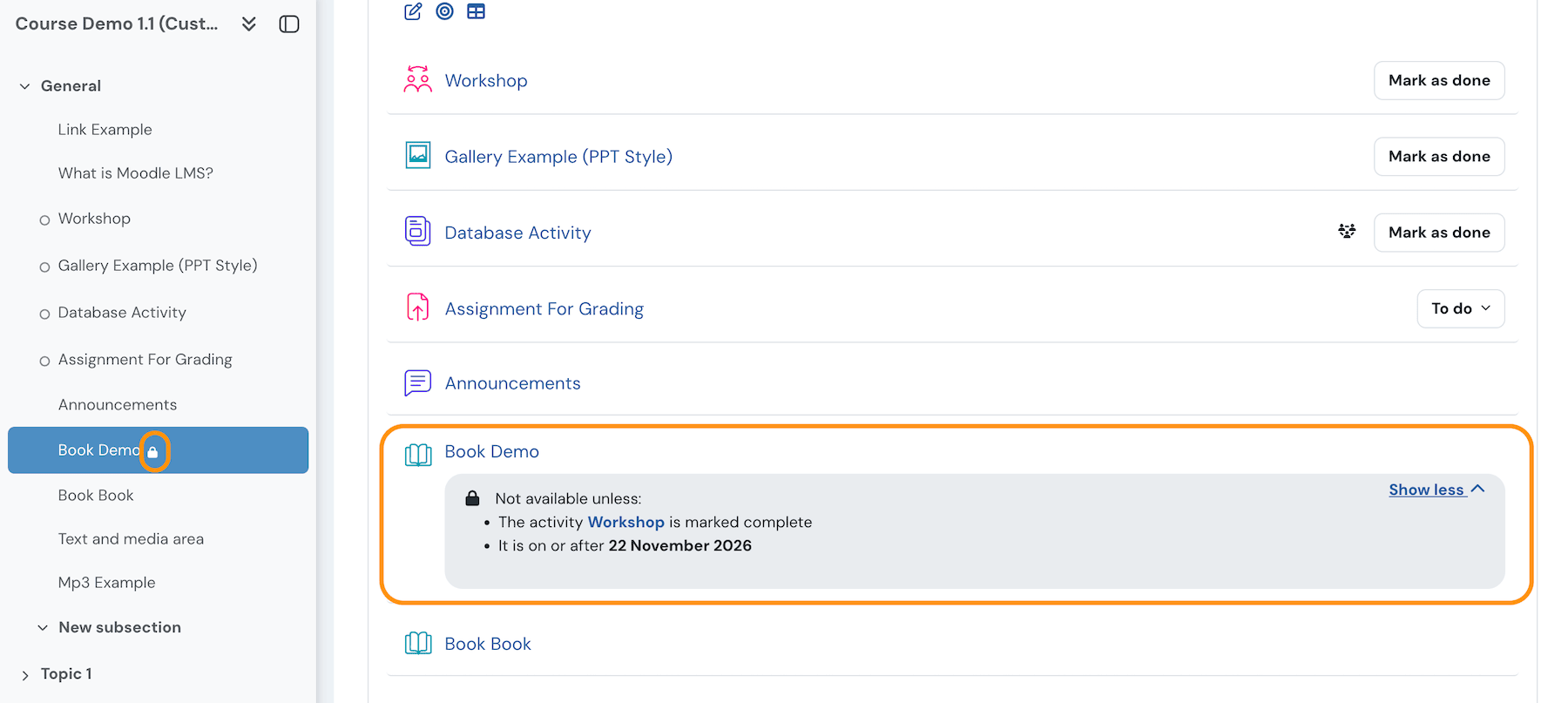
Task: Click the lock icon on Book Demo sidebar item
Action: point(153,451)
